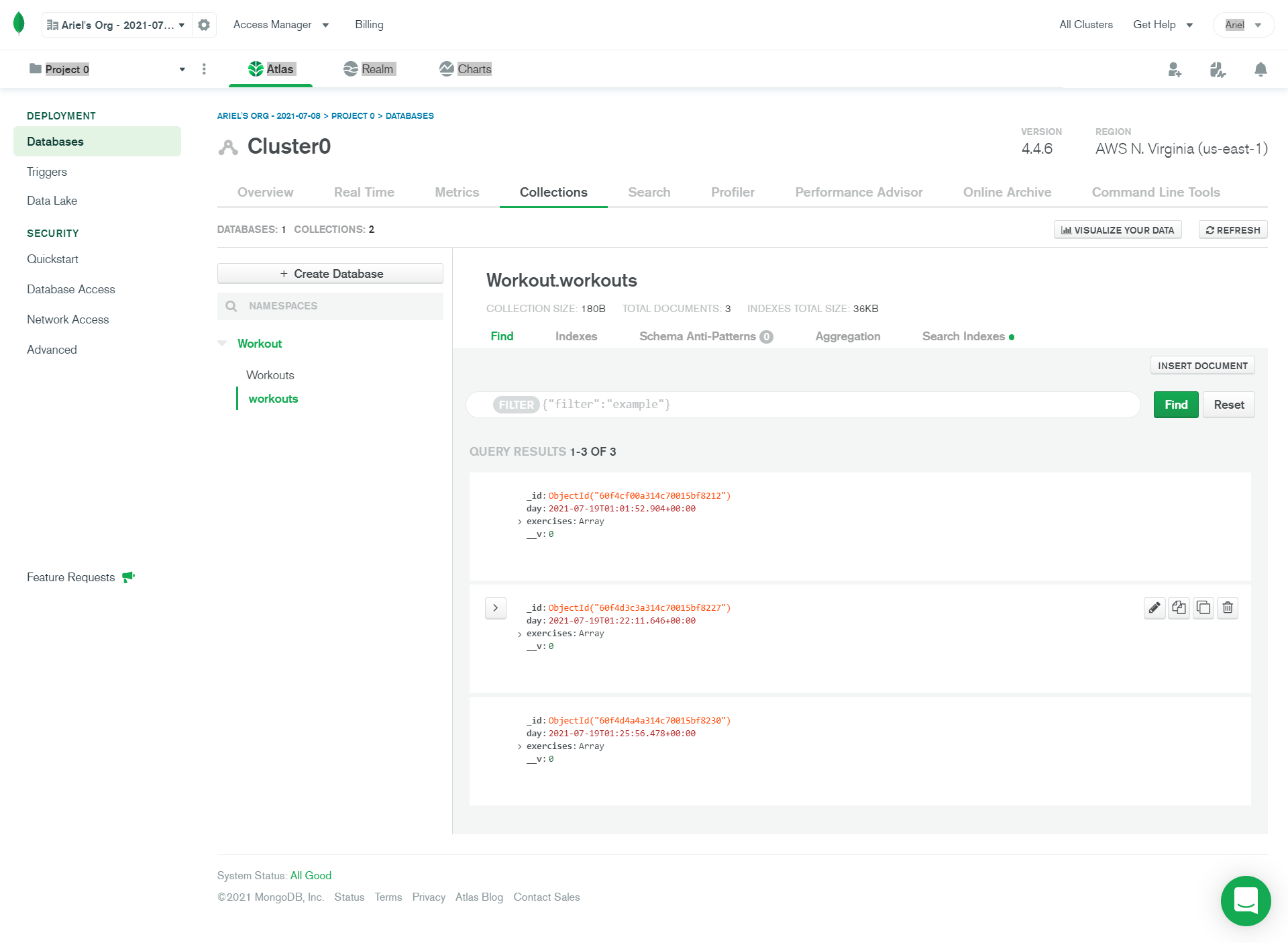1288x943 pixels.
Task: Open project options three-dot menu
Action: click(x=204, y=69)
